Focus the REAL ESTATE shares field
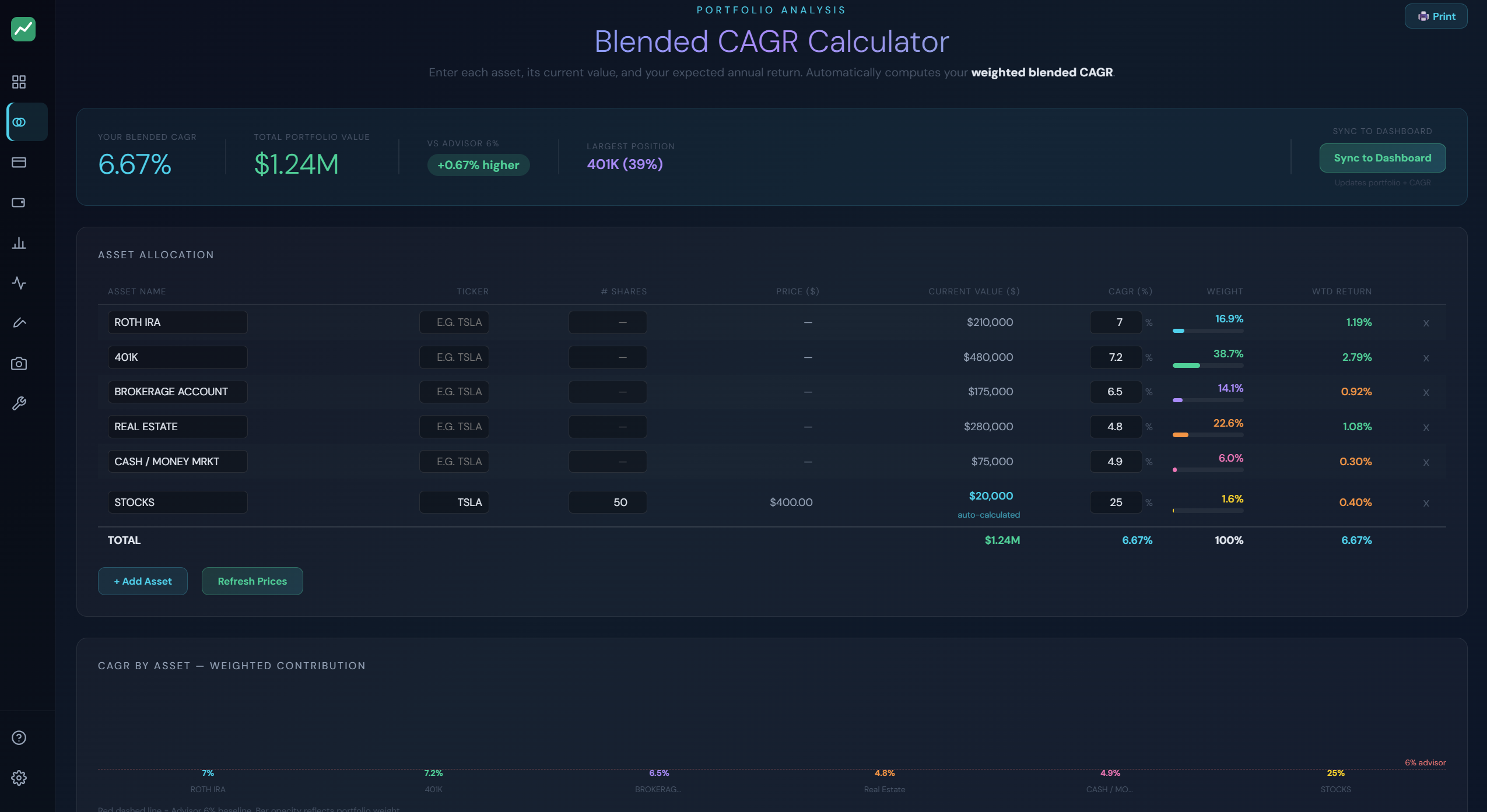The height and width of the screenshot is (812, 1487). click(x=608, y=427)
